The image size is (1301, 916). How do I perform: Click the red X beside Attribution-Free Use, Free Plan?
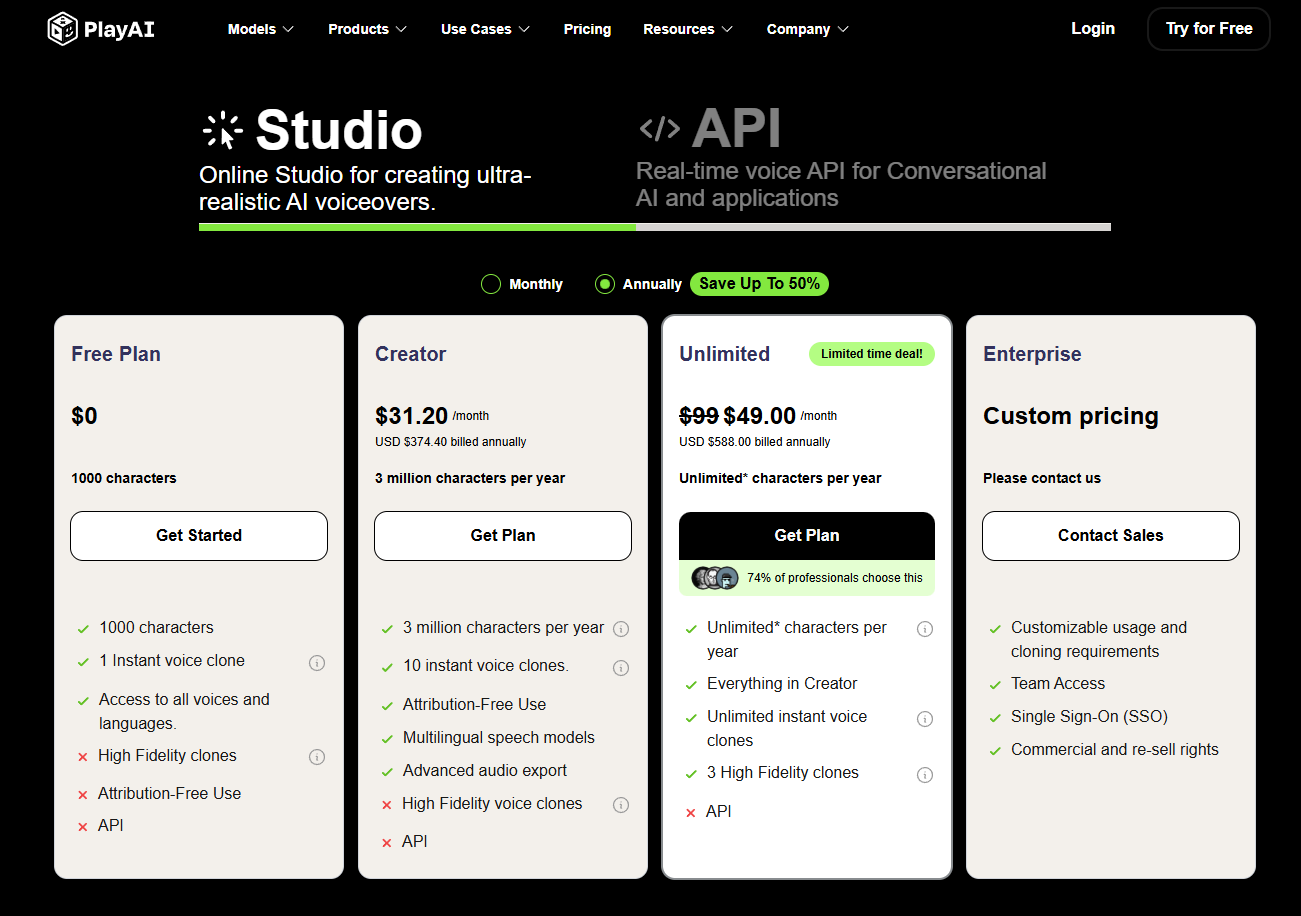[x=83, y=795]
